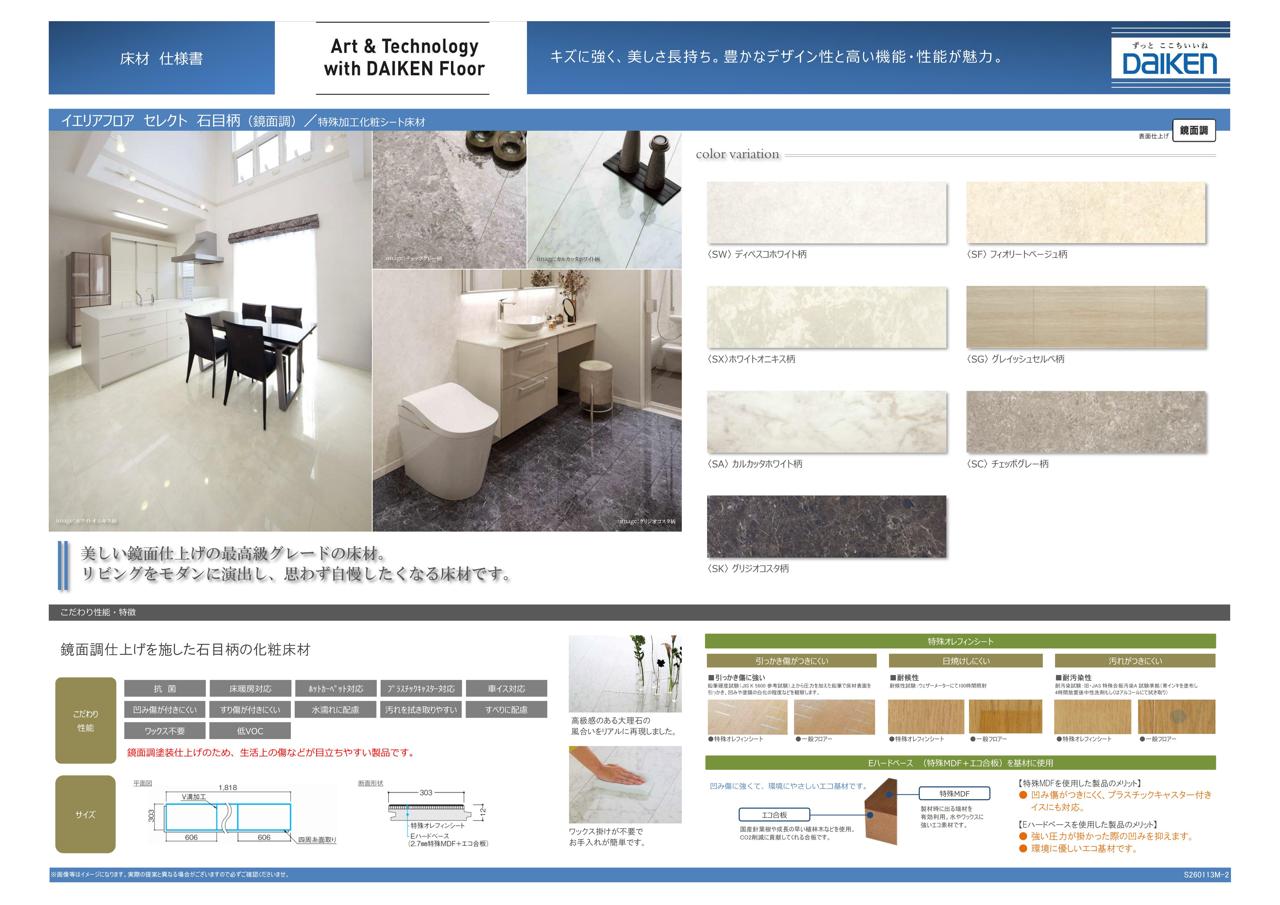Select the 車イス対応 feature tag
Viewport: 1280px width, 905px height.
click(x=506, y=689)
